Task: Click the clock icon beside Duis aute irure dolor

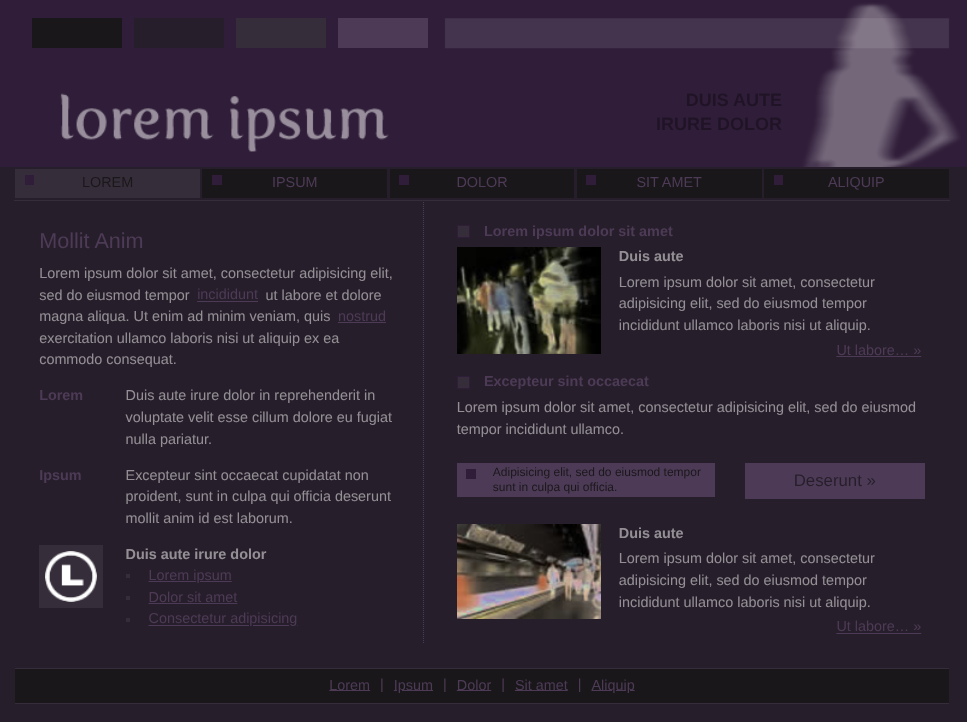Action: click(x=71, y=576)
